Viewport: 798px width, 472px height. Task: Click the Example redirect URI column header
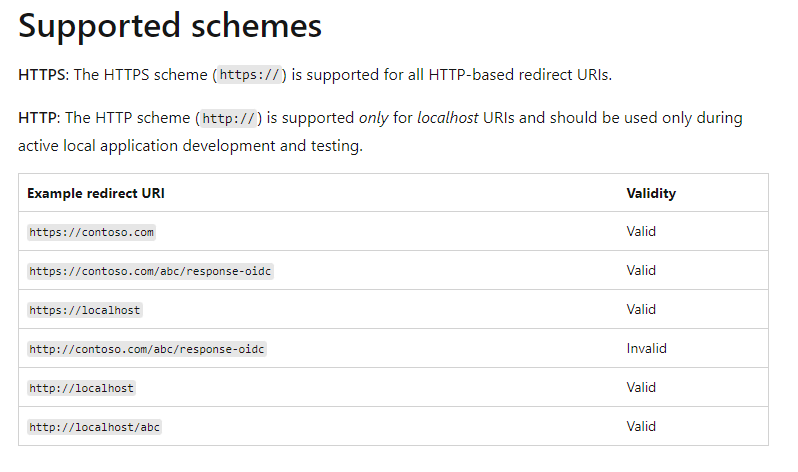pos(96,193)
